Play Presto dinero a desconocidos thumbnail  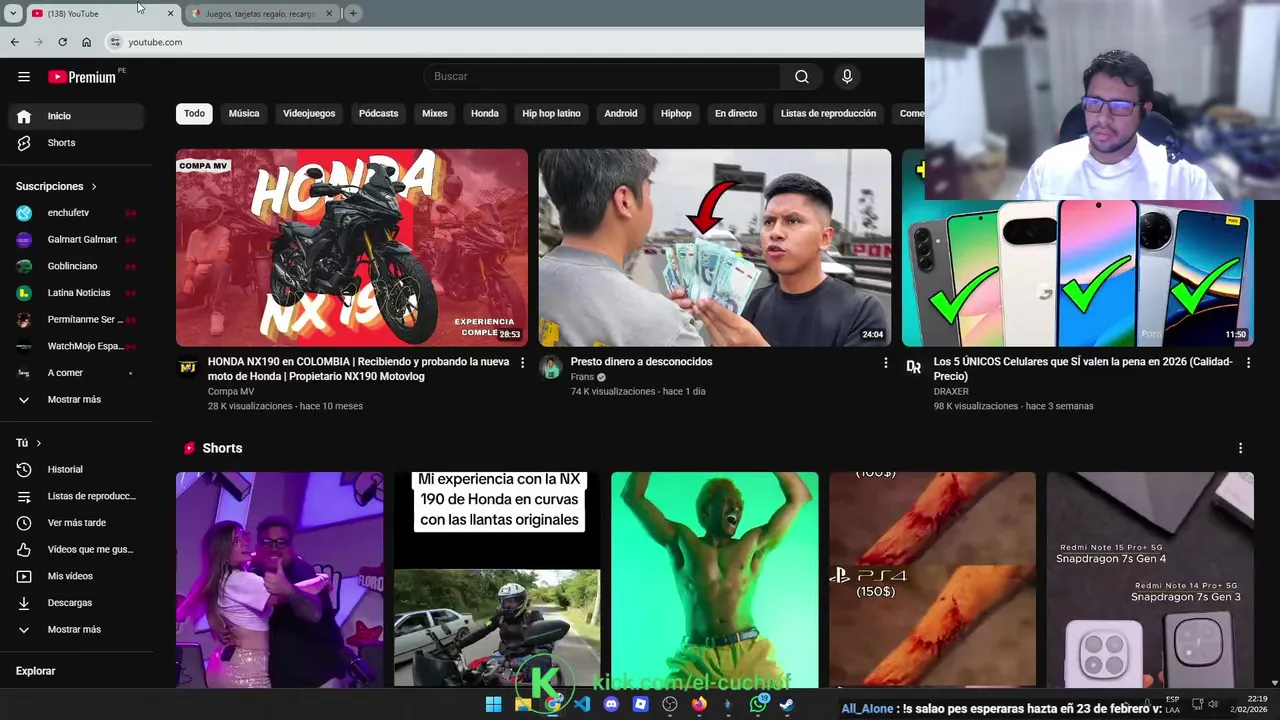(715, 247)
